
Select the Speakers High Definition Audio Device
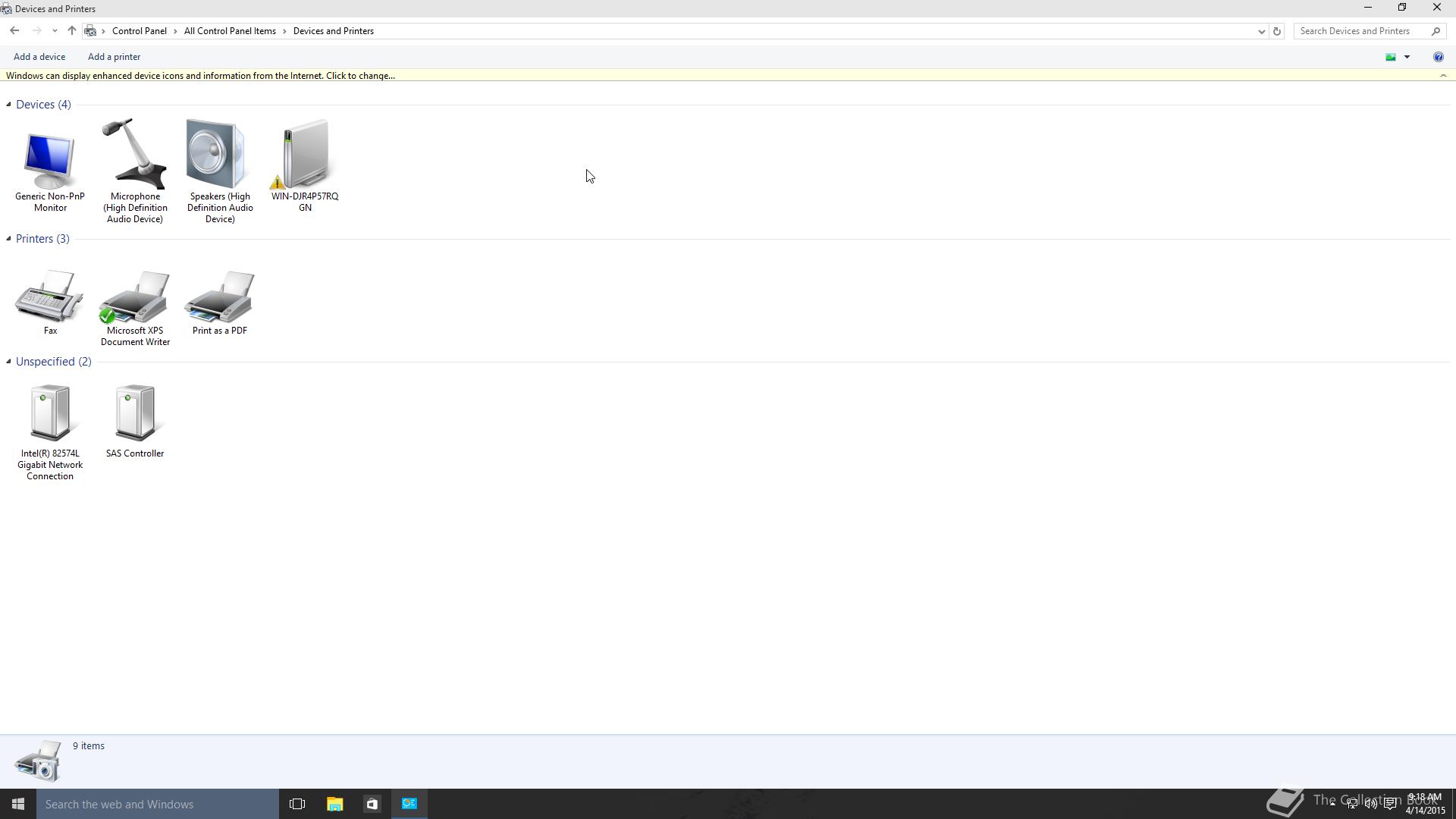tap(220, 171)
